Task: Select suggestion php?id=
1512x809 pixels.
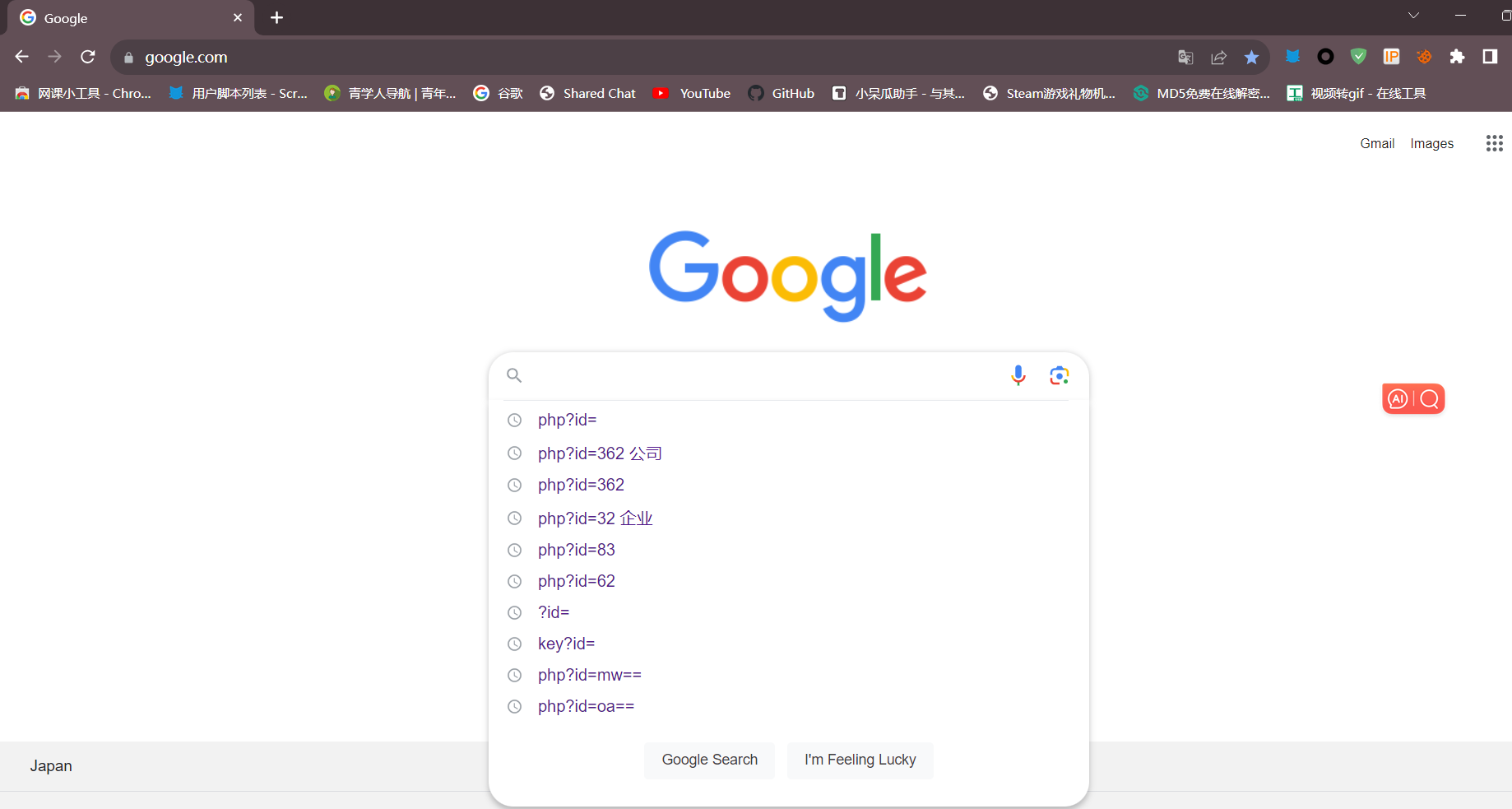Action: [x=788, y=420]
